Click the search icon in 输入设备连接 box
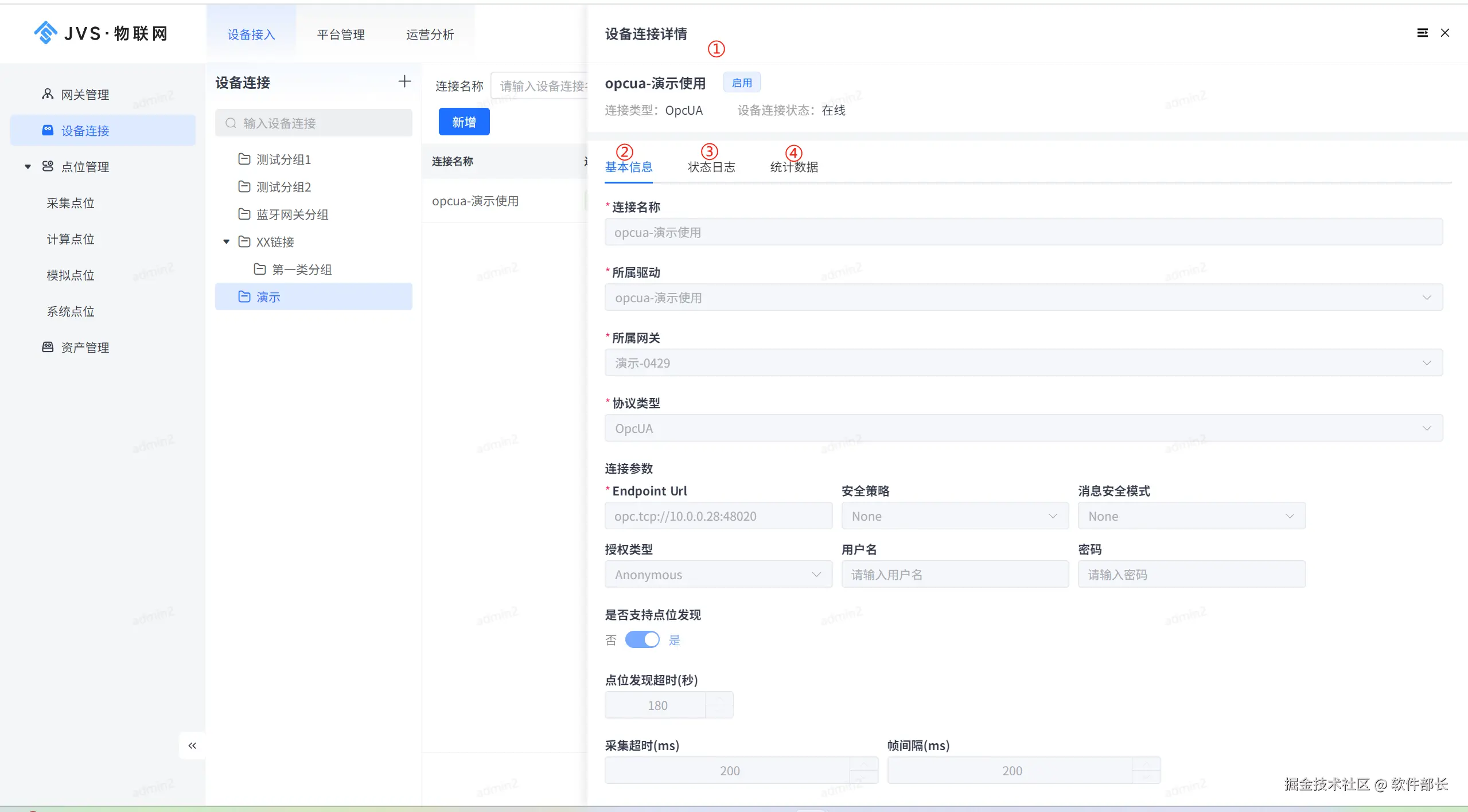 [x=231, y=123]
